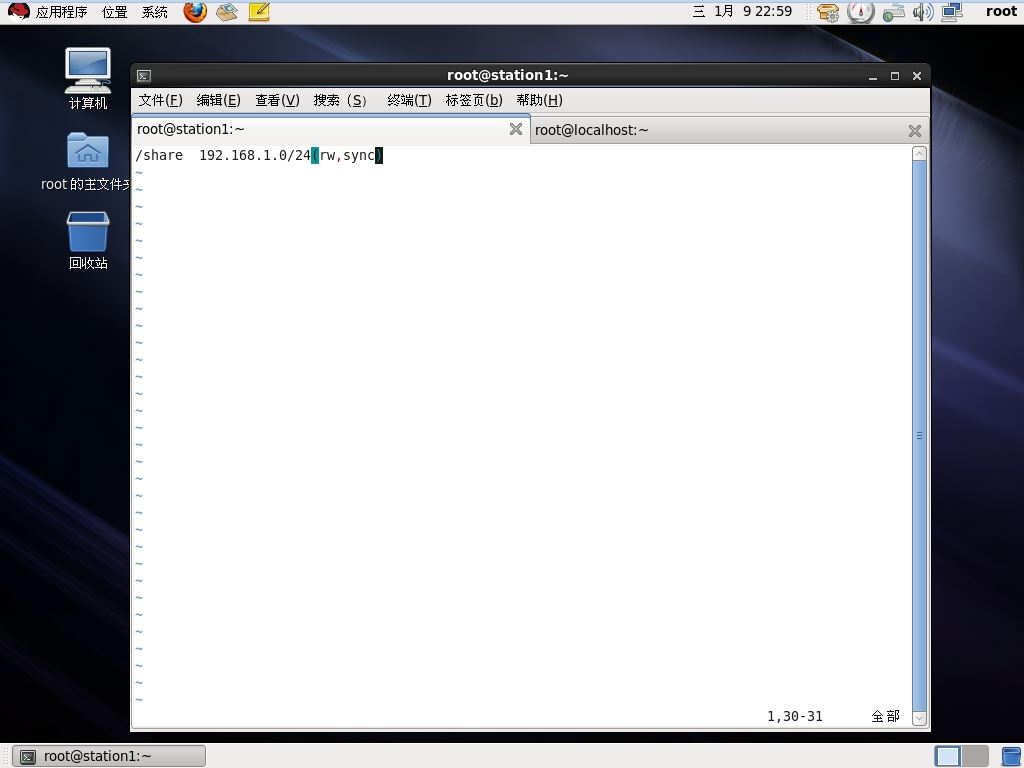Click the network devices tray icon

(893, 12)
